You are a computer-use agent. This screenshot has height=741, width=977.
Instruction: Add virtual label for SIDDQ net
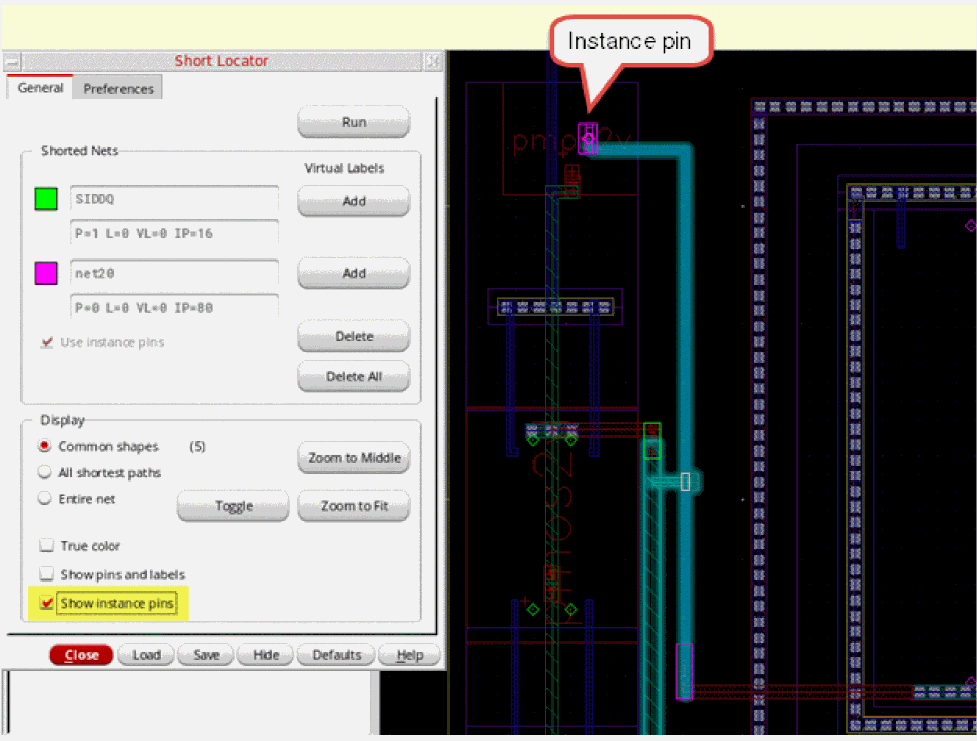click(x=354, y=201)
